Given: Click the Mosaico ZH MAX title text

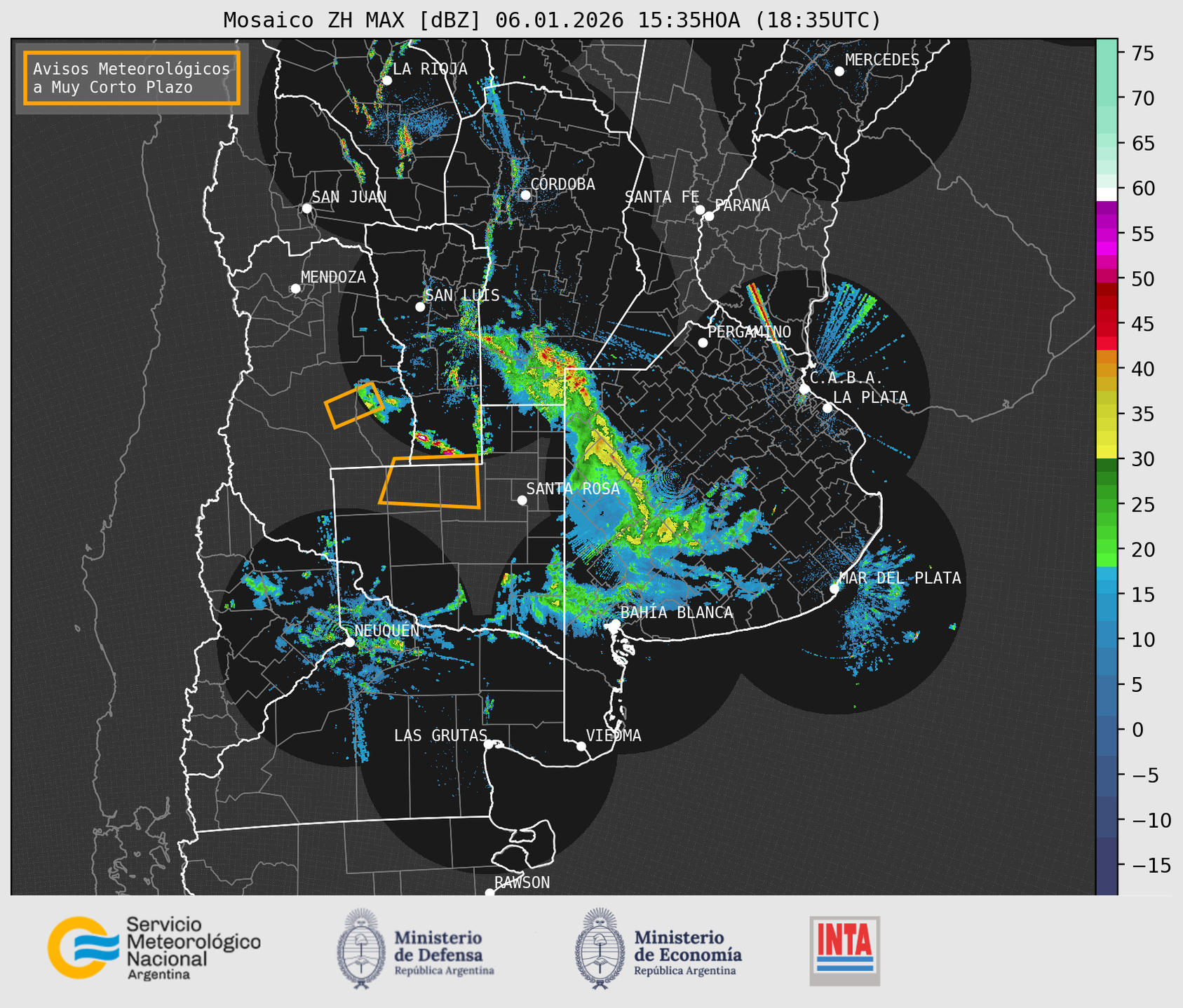Looking at the screenshot, I should pyautogui.click(x=551, y=20).
